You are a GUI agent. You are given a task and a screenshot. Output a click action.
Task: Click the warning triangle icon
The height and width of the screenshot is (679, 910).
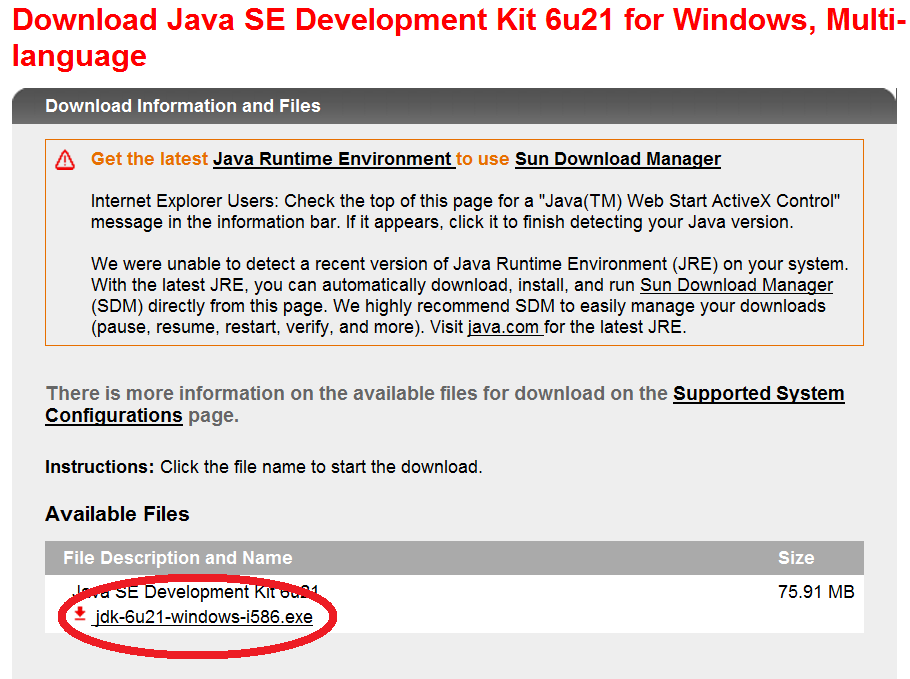tap(65, 160)
